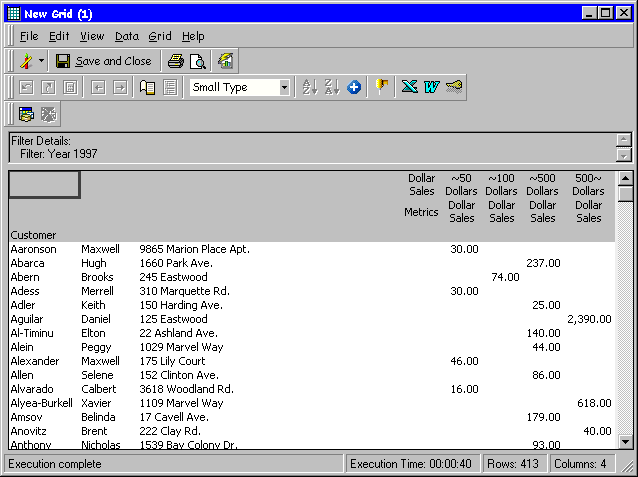Image resolution: width=638 pixels, height=477 pixels.
Task: Open the File menu
Action: tap(29, 36)
